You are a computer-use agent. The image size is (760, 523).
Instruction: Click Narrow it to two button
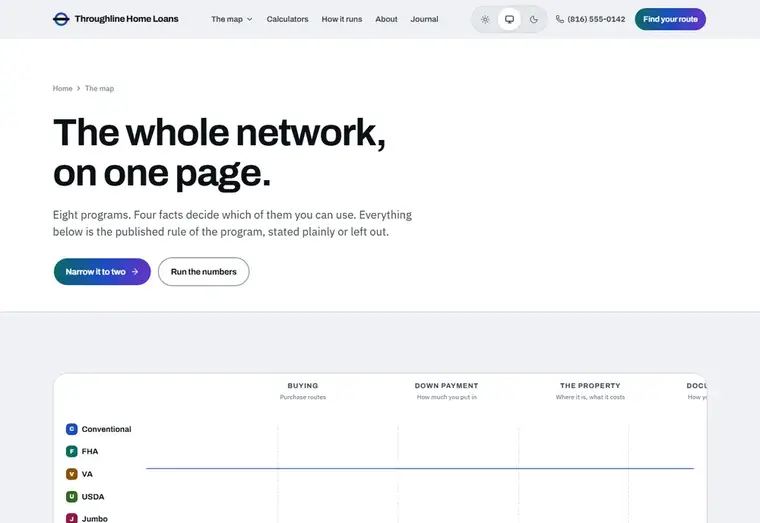[x=102, y=271]
